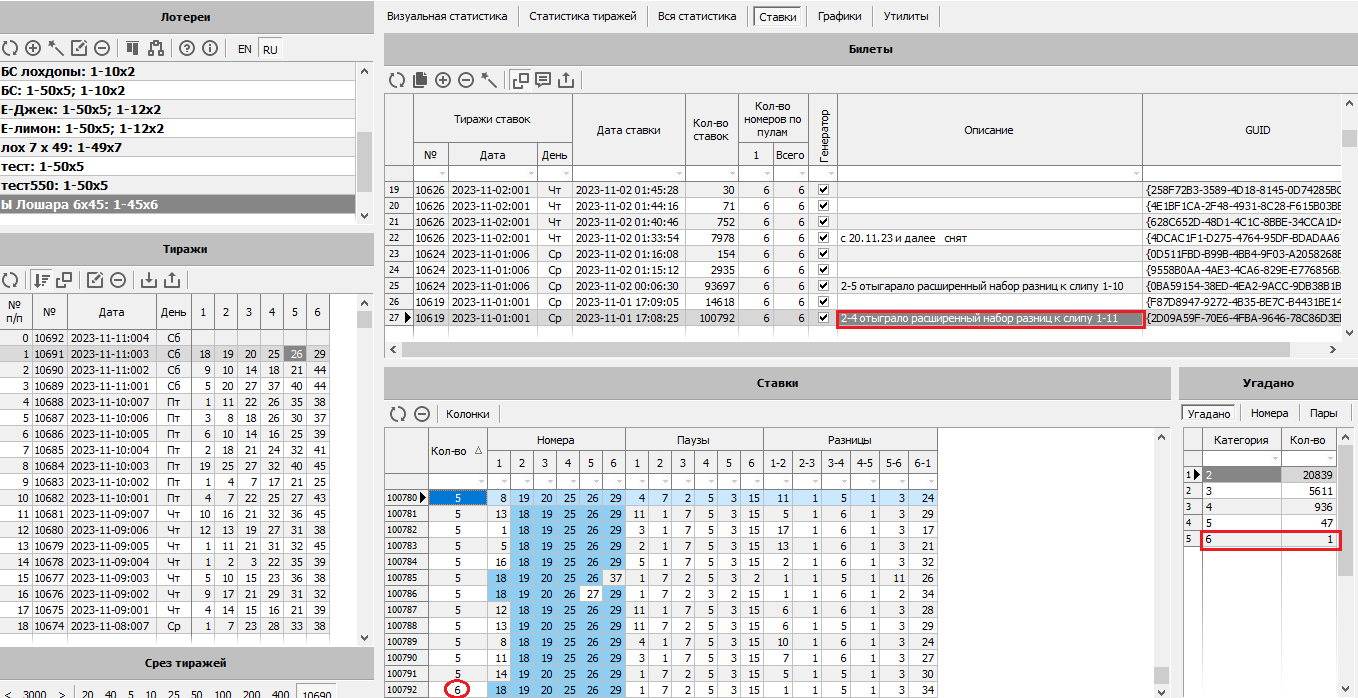Refresh the Ставки bets list

point(397,413)
